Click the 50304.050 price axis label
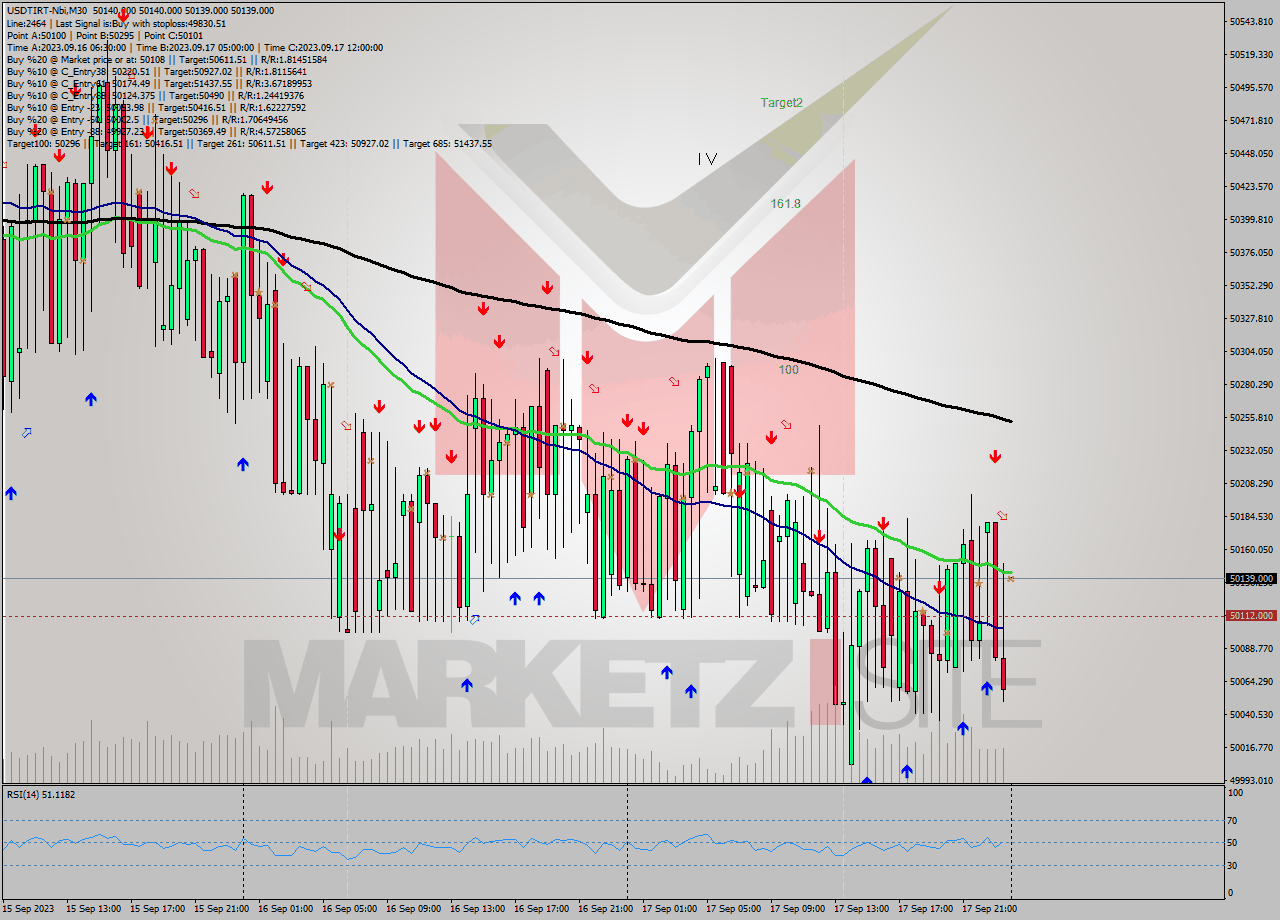 1251,351
